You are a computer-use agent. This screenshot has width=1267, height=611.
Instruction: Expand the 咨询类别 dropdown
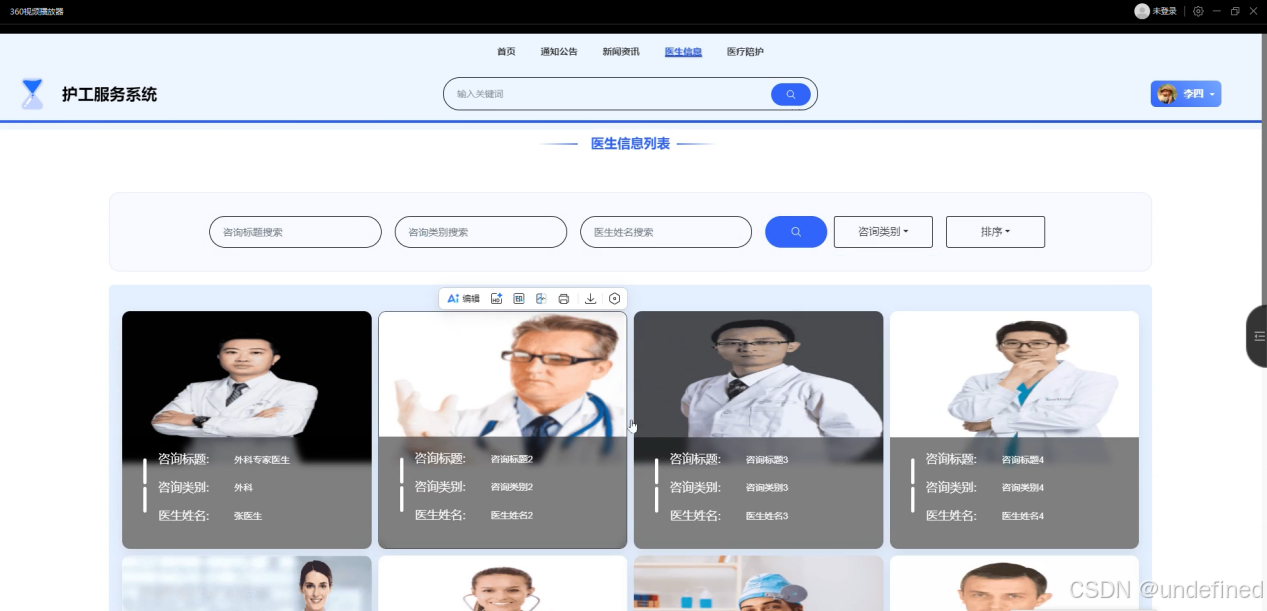(x=883, y=231)
